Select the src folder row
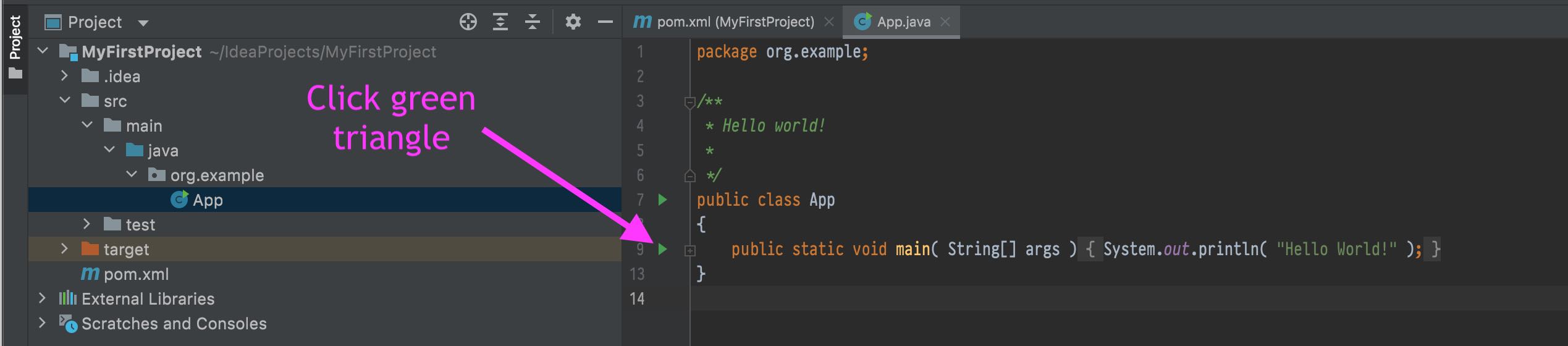 coord(324,101)
